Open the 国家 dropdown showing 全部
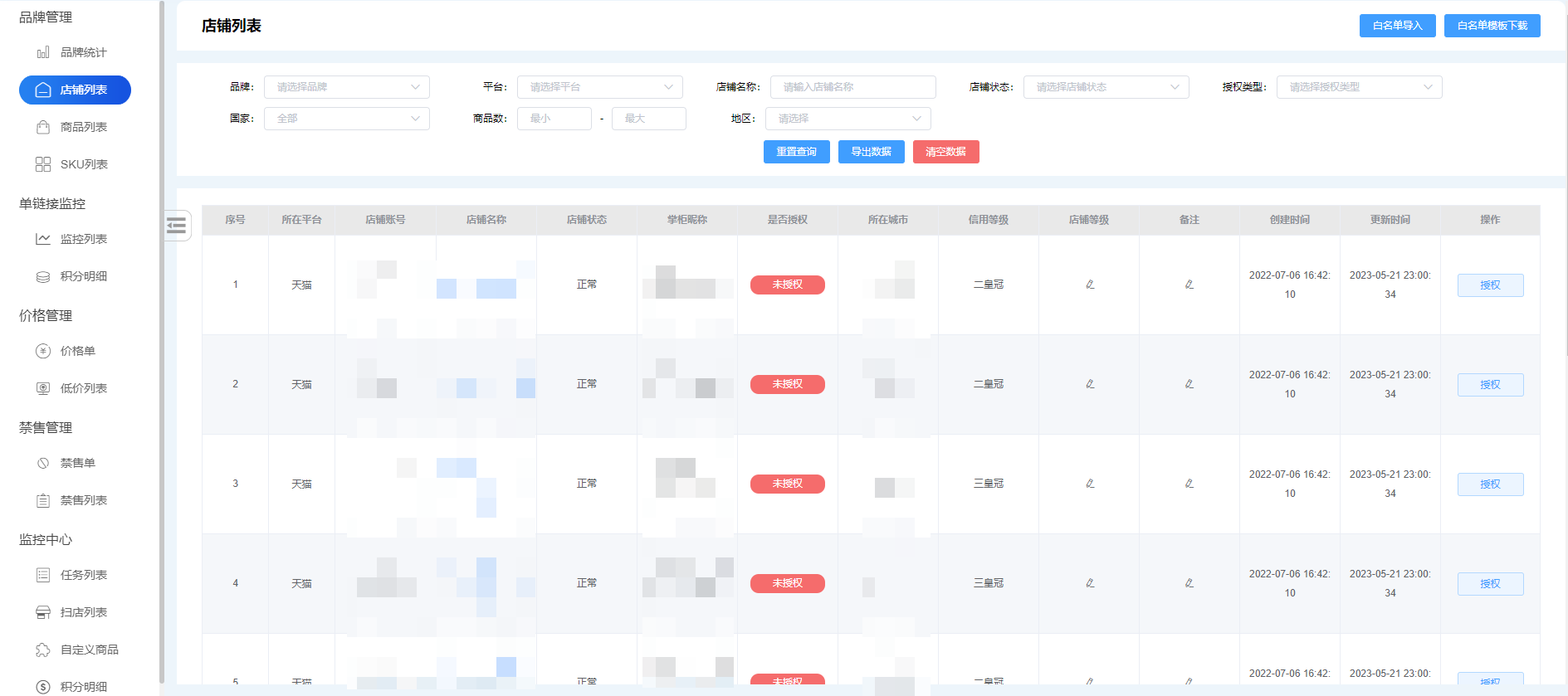 (x=347, y=119)
